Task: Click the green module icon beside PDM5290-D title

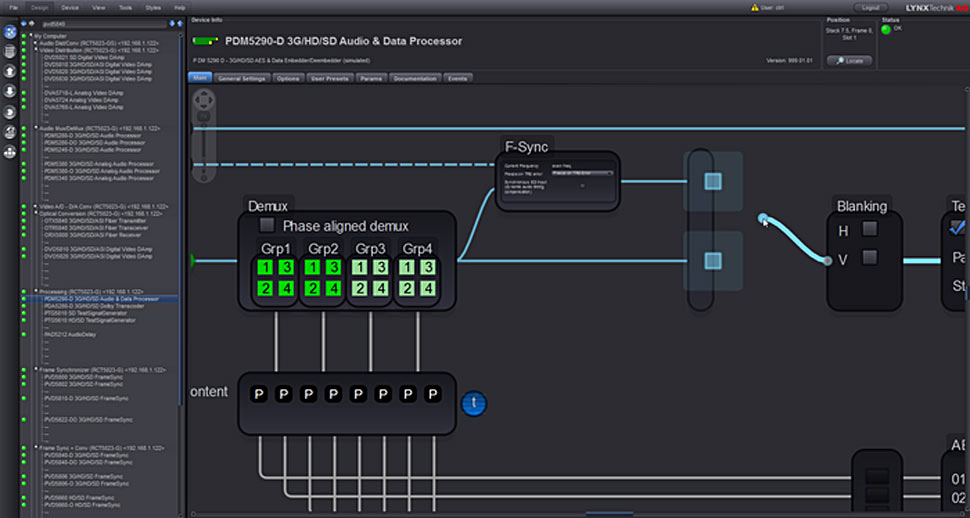Action: (206, 41)
